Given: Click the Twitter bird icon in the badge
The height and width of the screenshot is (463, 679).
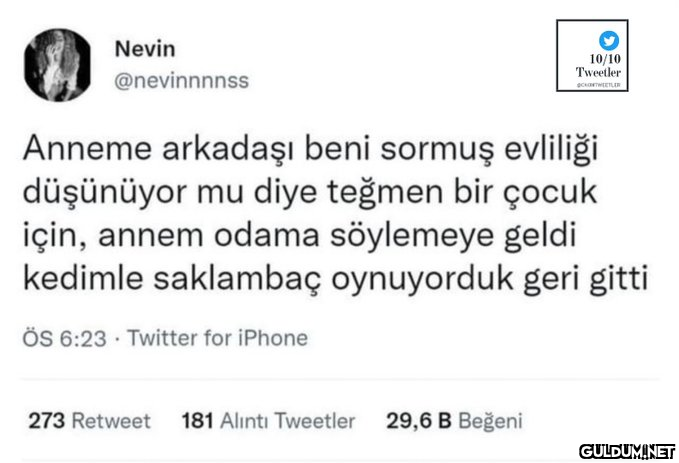Looking at the screenshot, I should 609,41.
